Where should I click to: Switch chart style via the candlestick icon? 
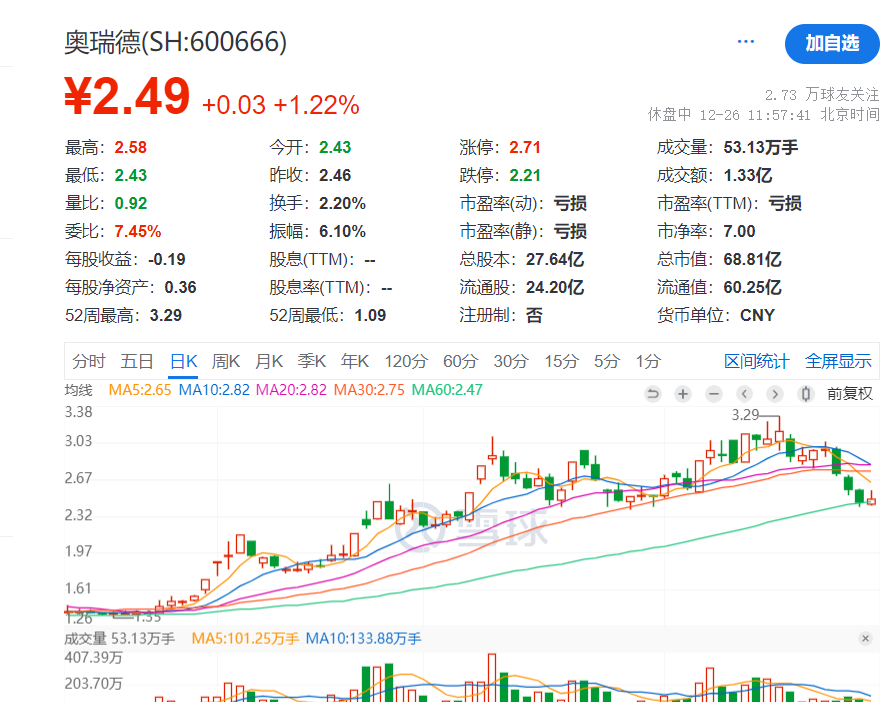806,394
